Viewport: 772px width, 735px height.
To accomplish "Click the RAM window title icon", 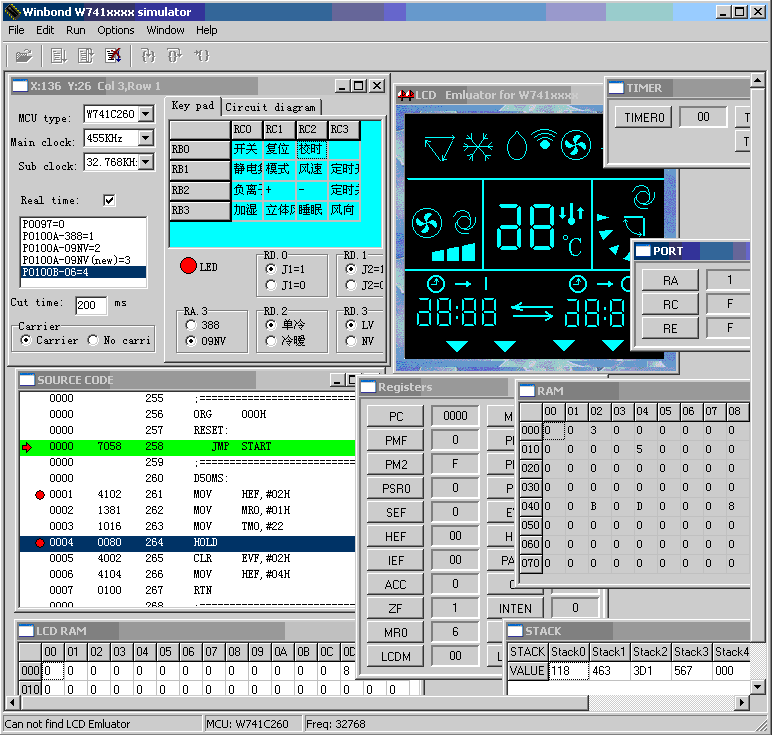I will [527, 391].
